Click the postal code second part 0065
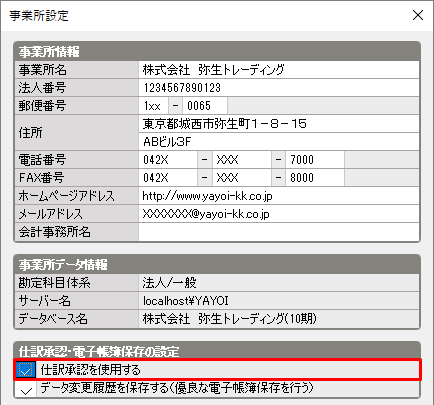 (x=205, y=106)
